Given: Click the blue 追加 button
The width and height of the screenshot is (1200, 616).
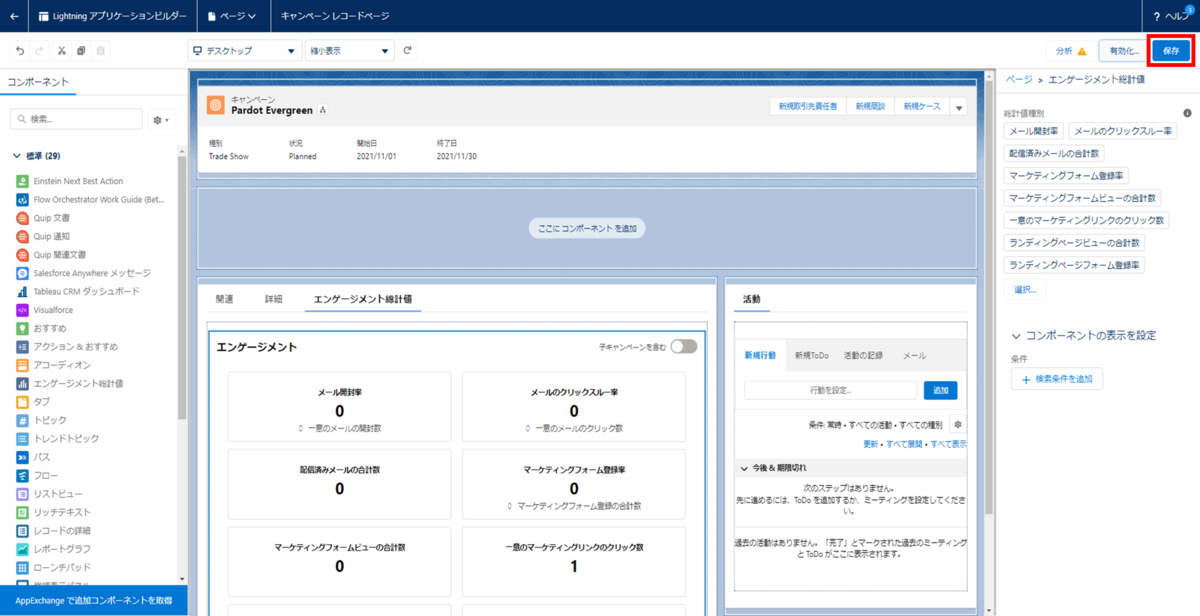Looking at the screenshot, I should coord(940,390).
